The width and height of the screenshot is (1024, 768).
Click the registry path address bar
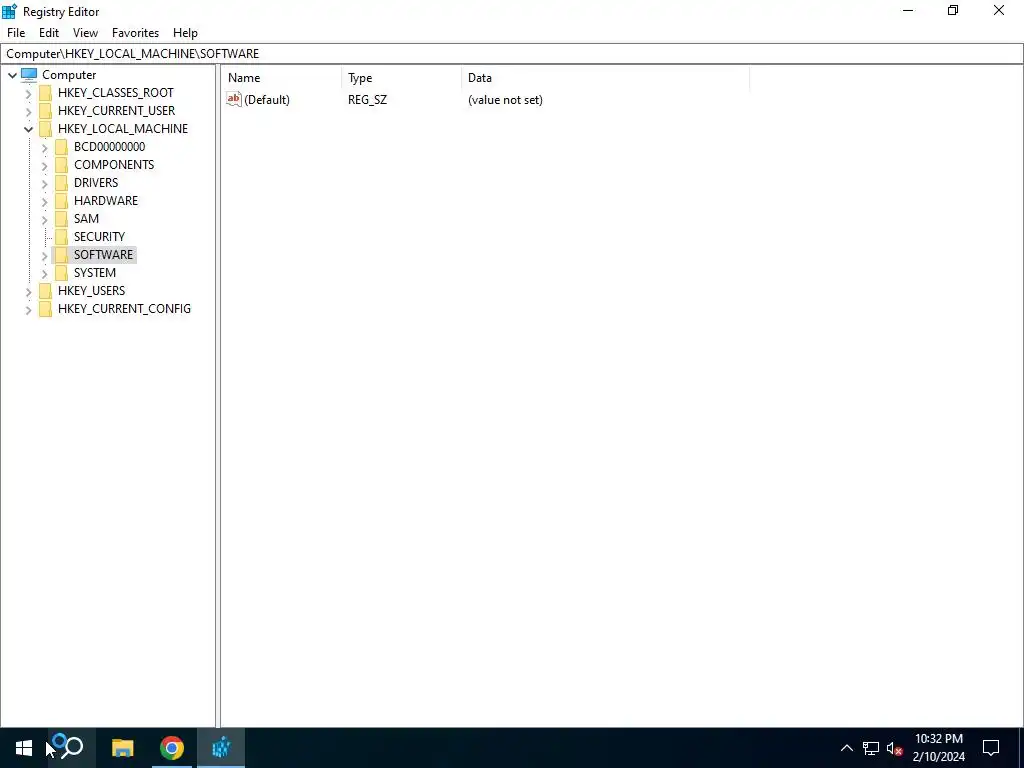coord(512,54)
